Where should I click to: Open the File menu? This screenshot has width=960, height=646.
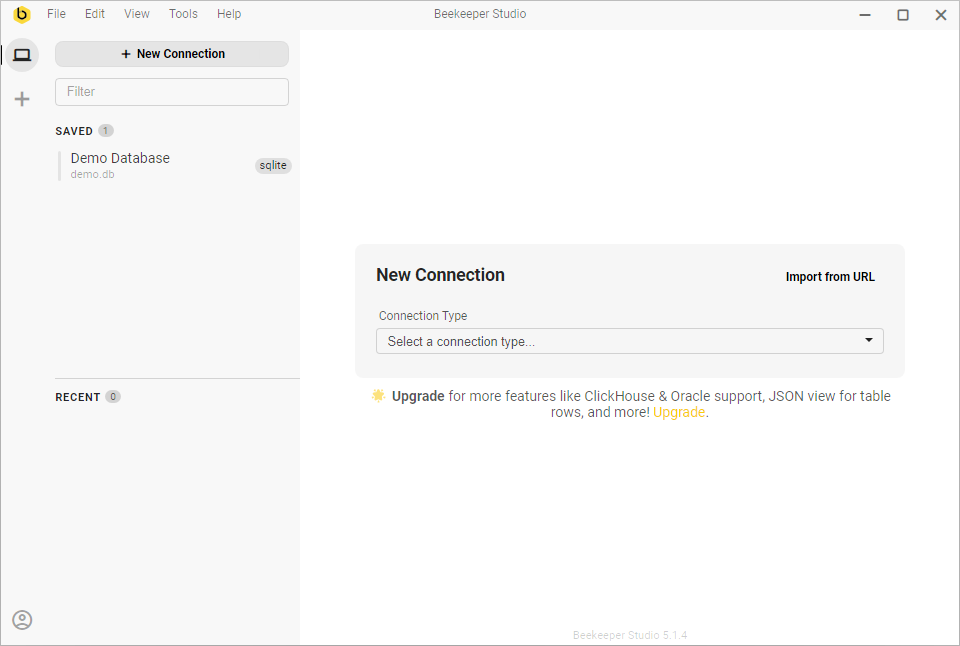click(56, 13)
